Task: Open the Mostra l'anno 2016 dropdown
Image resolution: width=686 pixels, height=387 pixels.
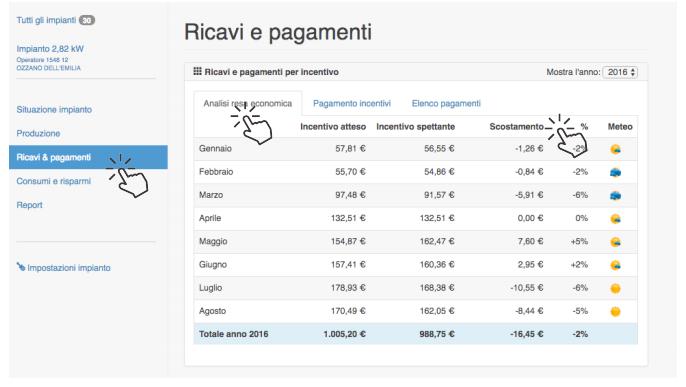Action: click(620, 72)
